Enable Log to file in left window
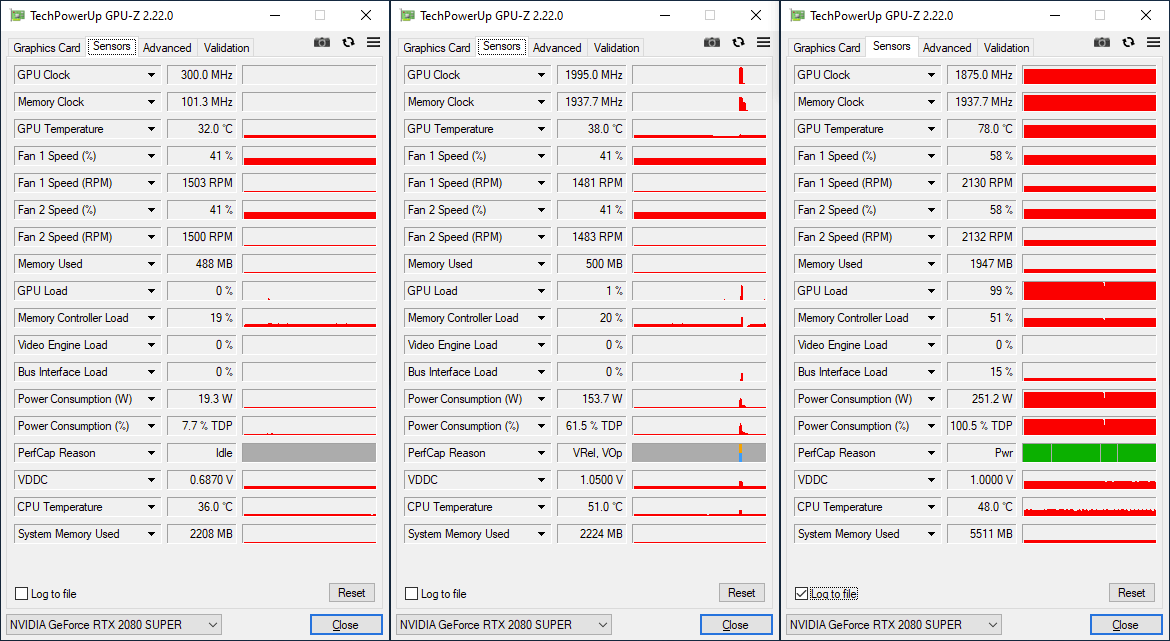 pyautogui.click(x=22, y=594)
